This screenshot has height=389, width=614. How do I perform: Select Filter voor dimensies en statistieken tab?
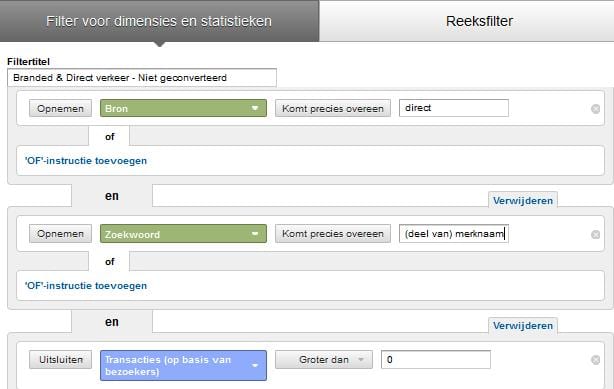159,21
